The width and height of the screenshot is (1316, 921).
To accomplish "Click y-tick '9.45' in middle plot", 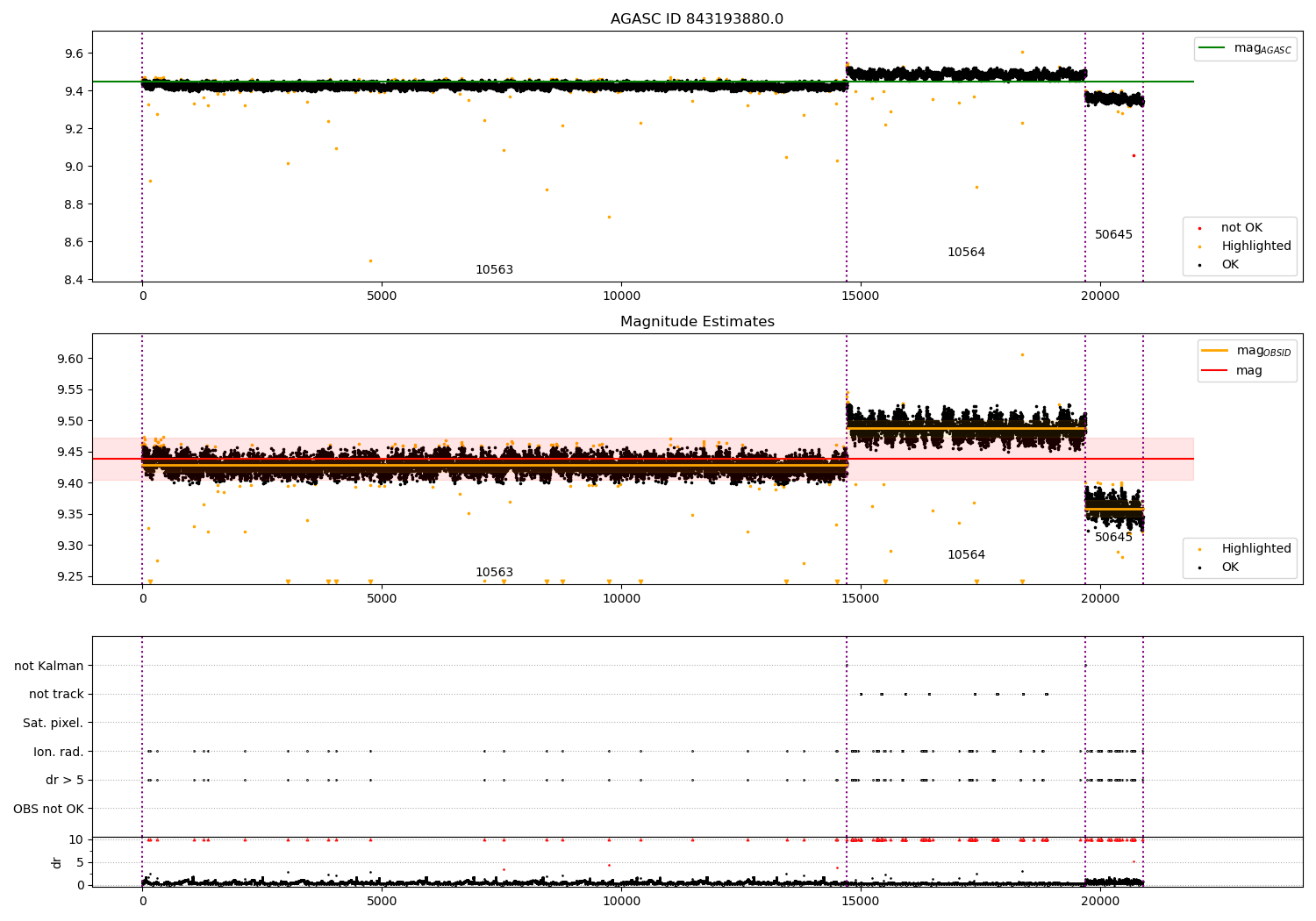I will [x=70, y=453].
